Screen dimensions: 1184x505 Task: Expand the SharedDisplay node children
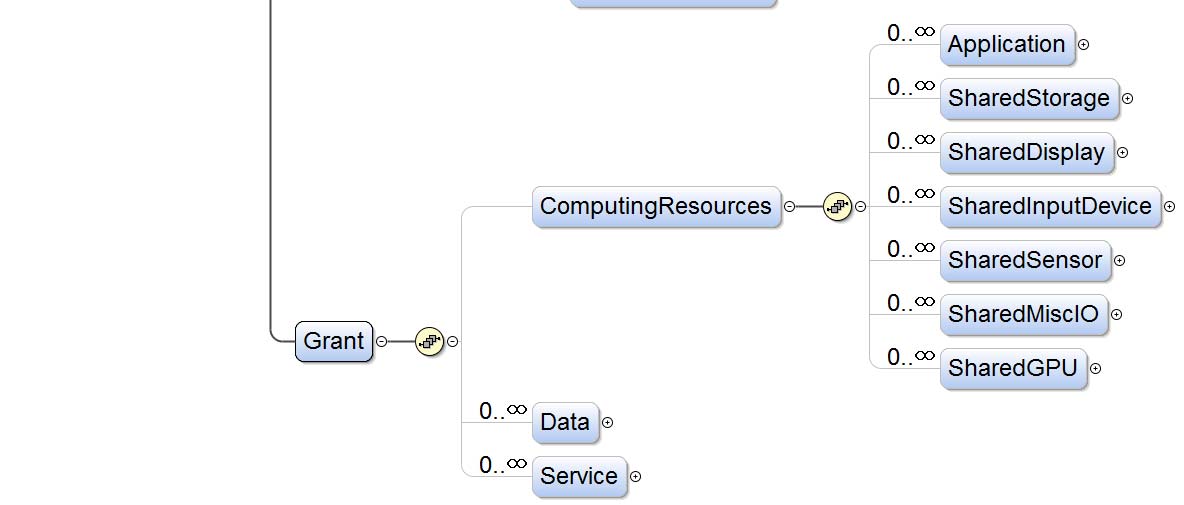click(x=1122, y=153)
